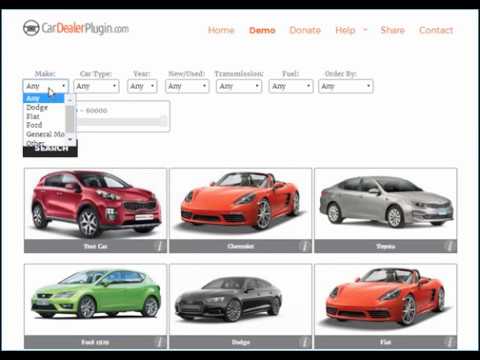Image resolution: width=480 pixels, height=360 pixels.
Task: Open info icon on Test Car card
Action: [x=160, y=246]
